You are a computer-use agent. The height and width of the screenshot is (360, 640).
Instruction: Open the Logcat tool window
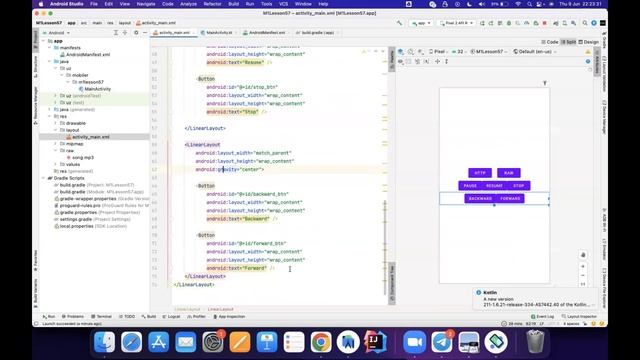[171, 317]
